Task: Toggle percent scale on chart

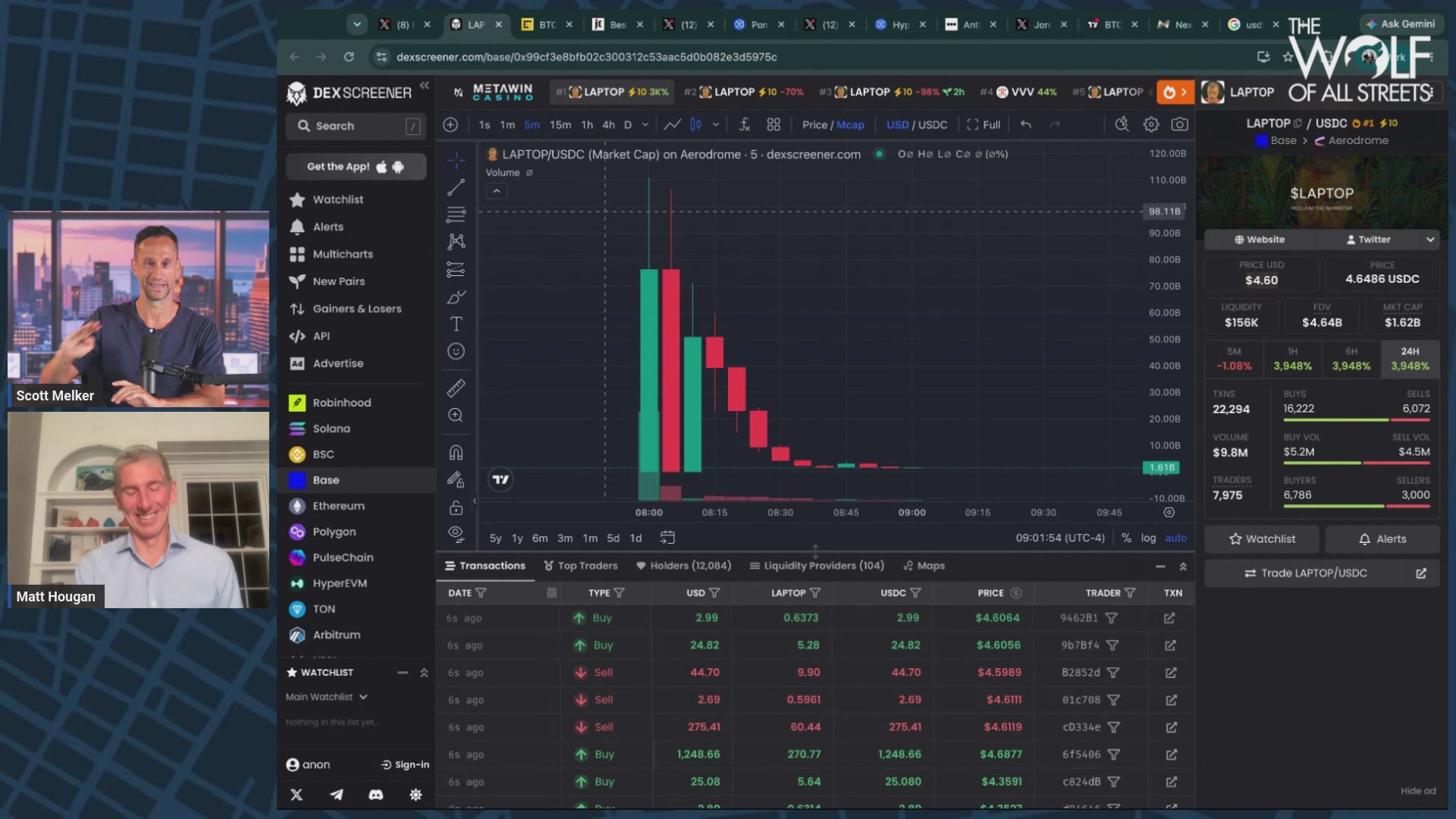Action: point(1126,538)
